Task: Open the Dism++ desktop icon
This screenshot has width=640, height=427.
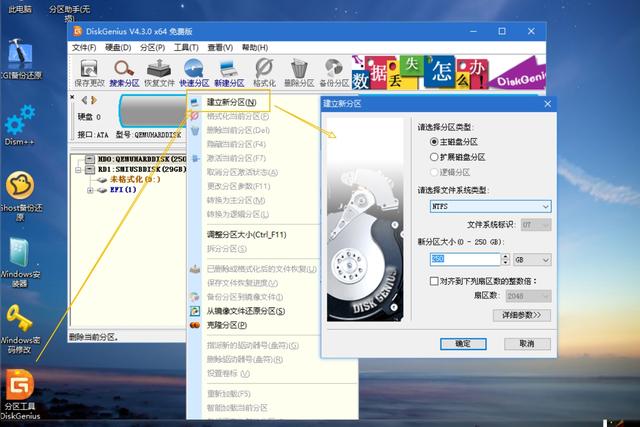Action: (x=20, y=125)
